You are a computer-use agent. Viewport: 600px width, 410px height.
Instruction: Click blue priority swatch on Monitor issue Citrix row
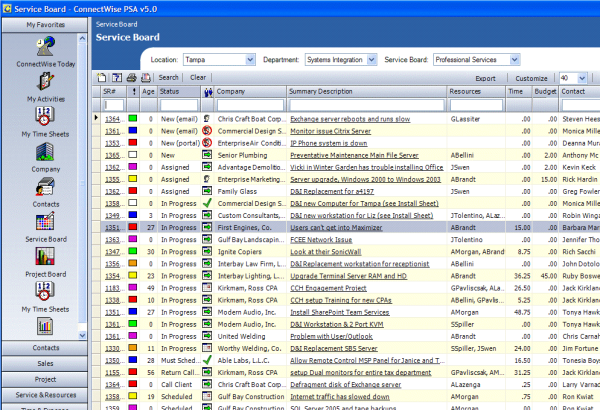(x=132, y=131)
